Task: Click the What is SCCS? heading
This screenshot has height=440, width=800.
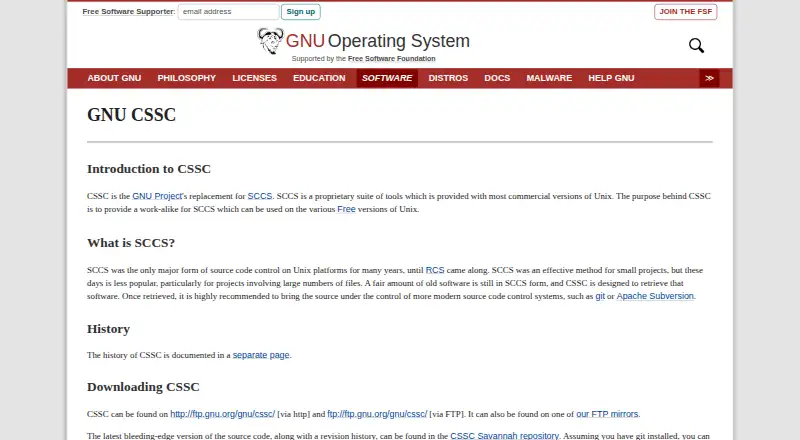Action: [131, 243]
